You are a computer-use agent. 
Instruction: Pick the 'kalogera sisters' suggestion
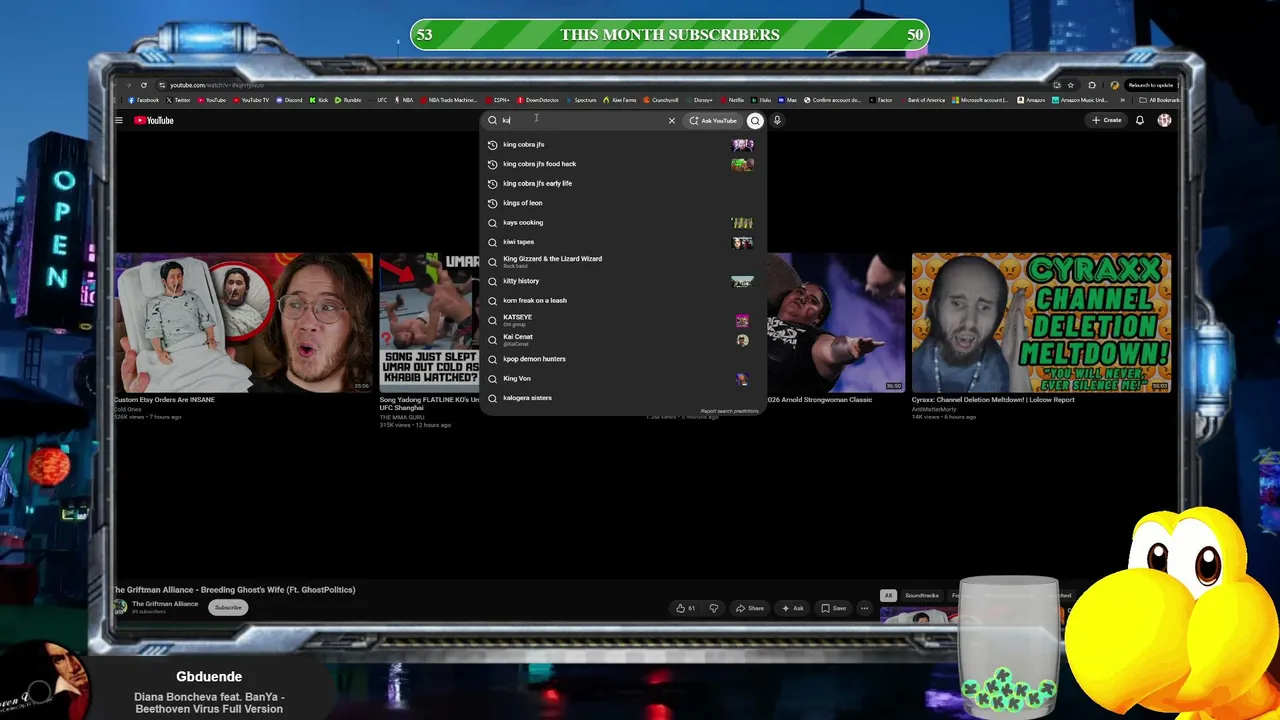coord(622,398)
